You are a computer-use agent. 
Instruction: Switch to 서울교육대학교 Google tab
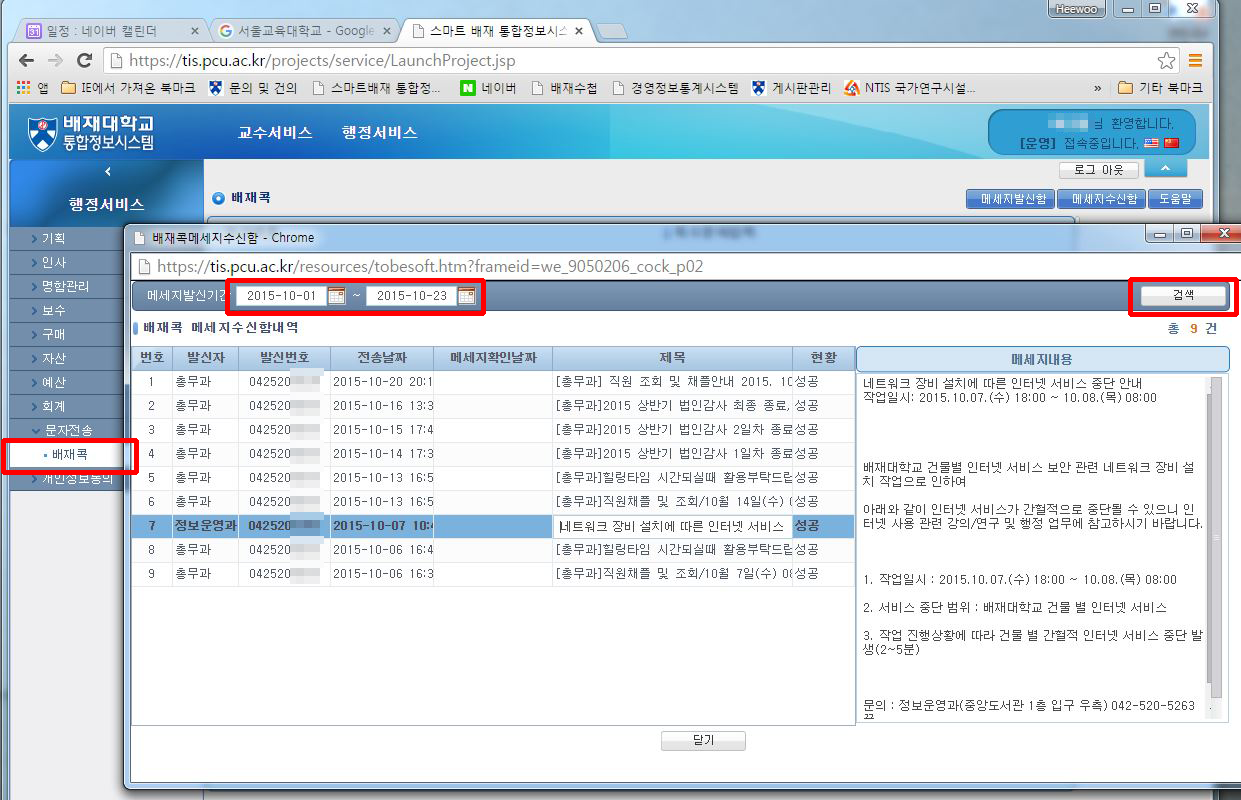pyautogui.click(x=302, y=30)
